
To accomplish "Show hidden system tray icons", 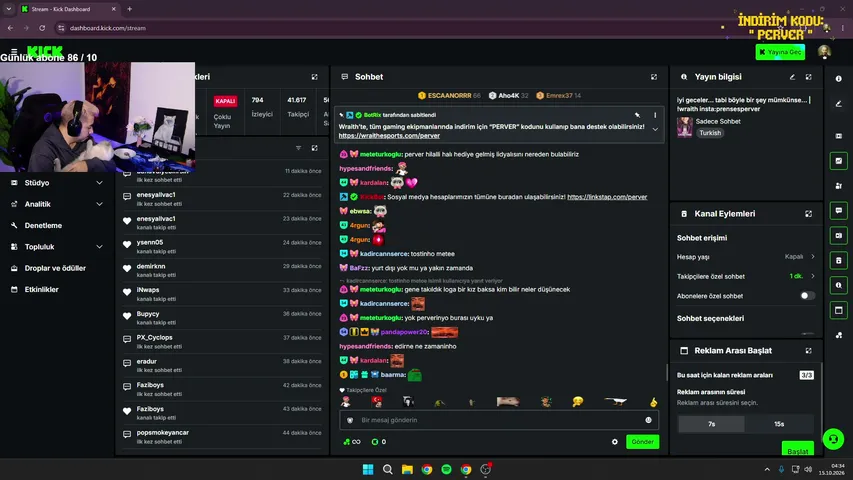I will pyautogui.click(x=767, y=469).
